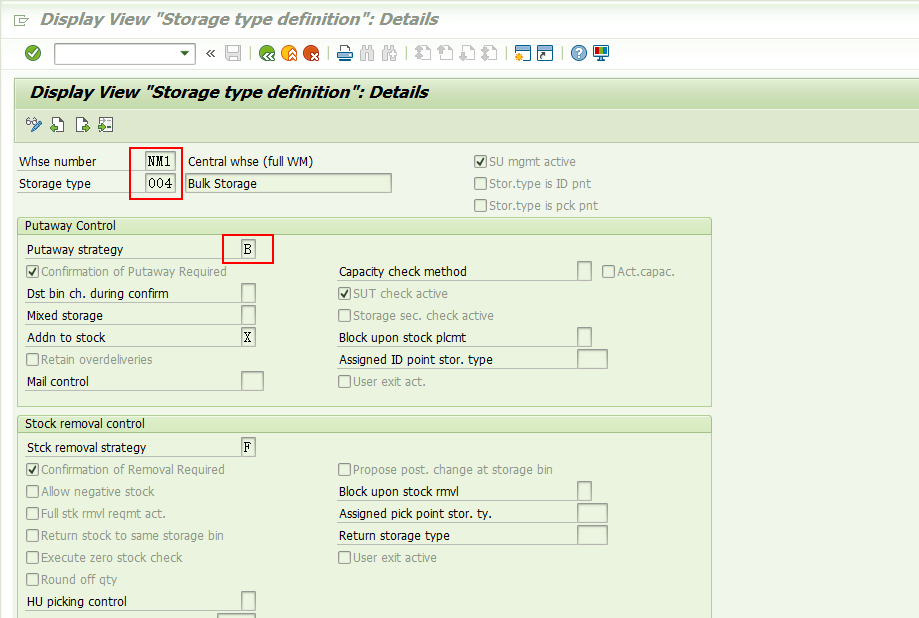Disable the SUT check active checkbox
Screen dimensions: 919x618
[x=344, y=293]
